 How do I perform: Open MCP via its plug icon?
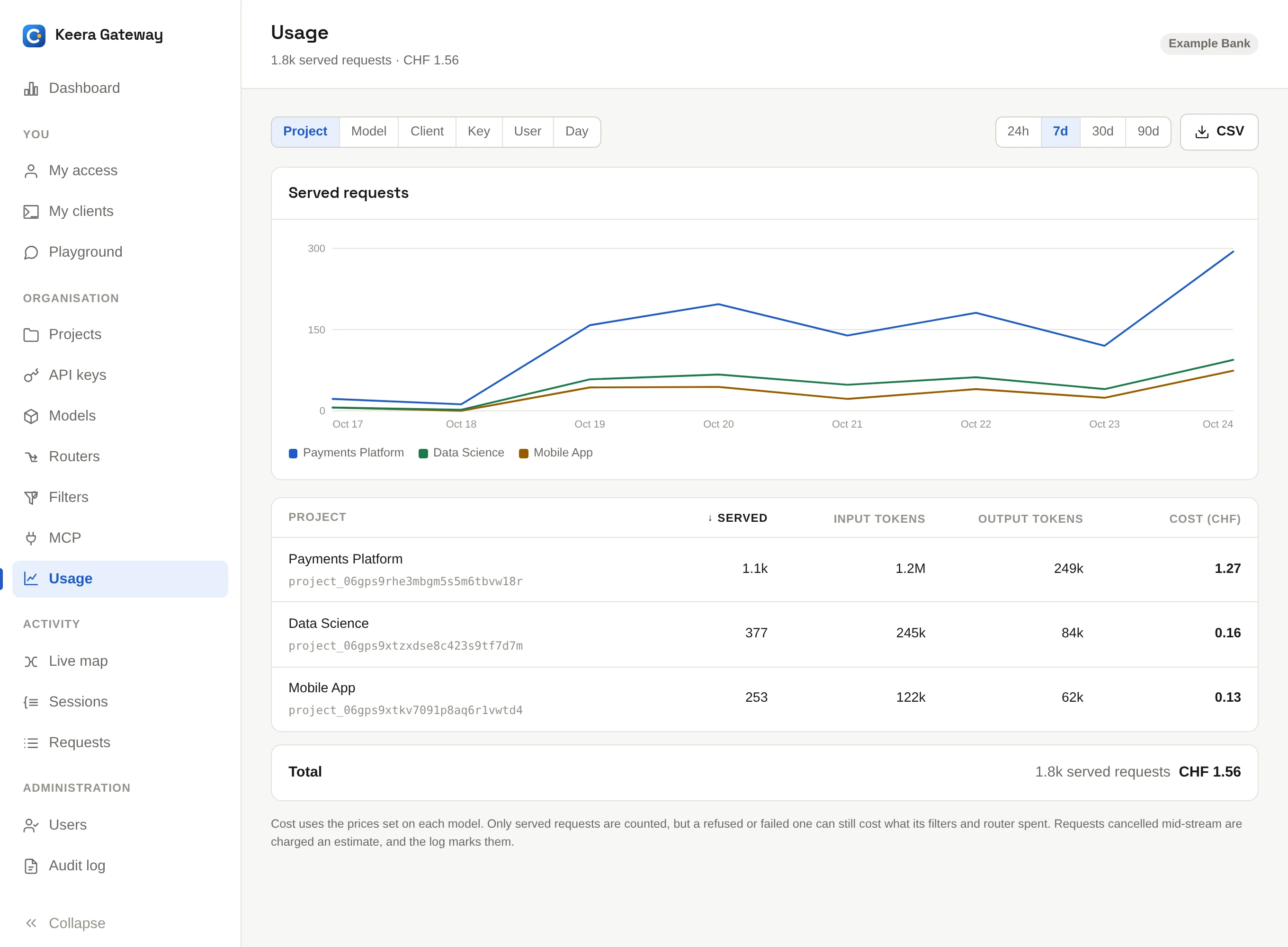coord(31,538)
